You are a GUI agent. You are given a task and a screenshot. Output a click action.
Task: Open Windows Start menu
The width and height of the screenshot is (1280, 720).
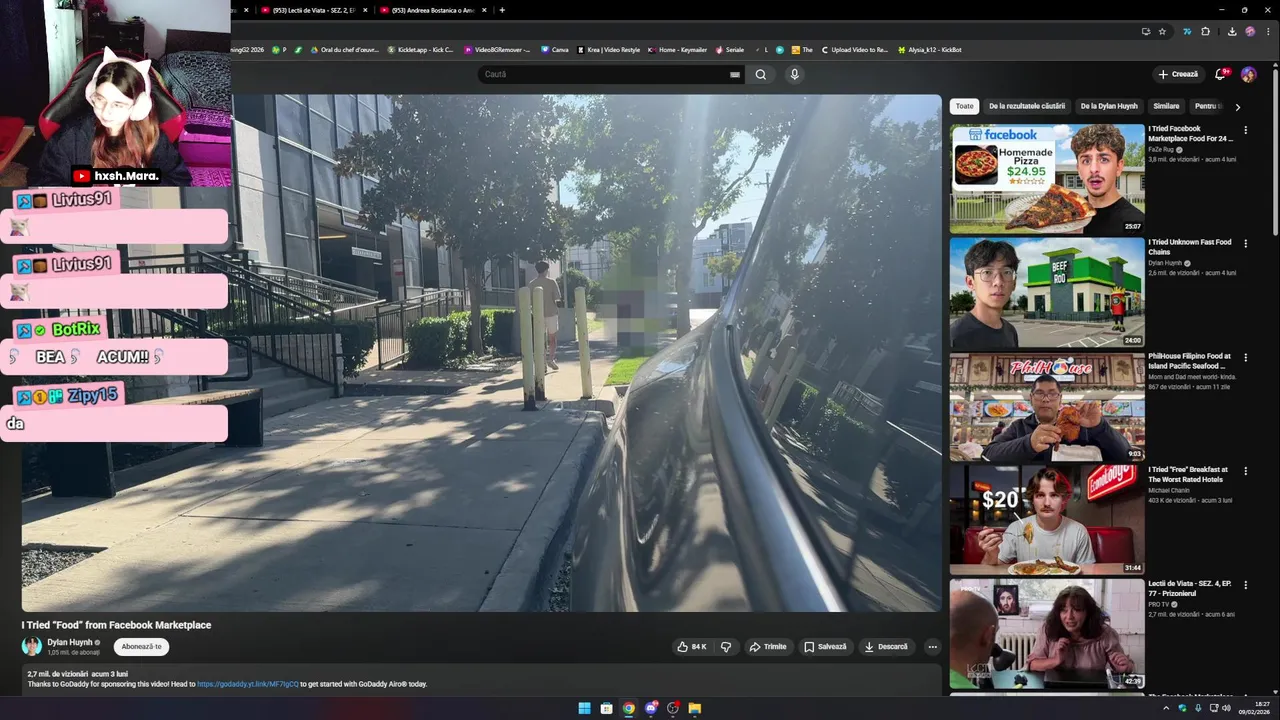(x=584, y=708)
